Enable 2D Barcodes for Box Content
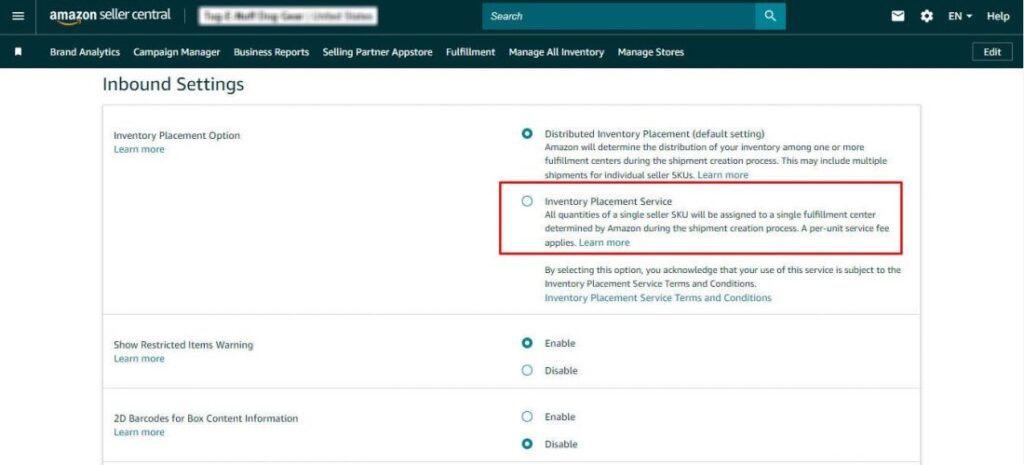Viewport: 1024px width, 465px height. point(527,417)
